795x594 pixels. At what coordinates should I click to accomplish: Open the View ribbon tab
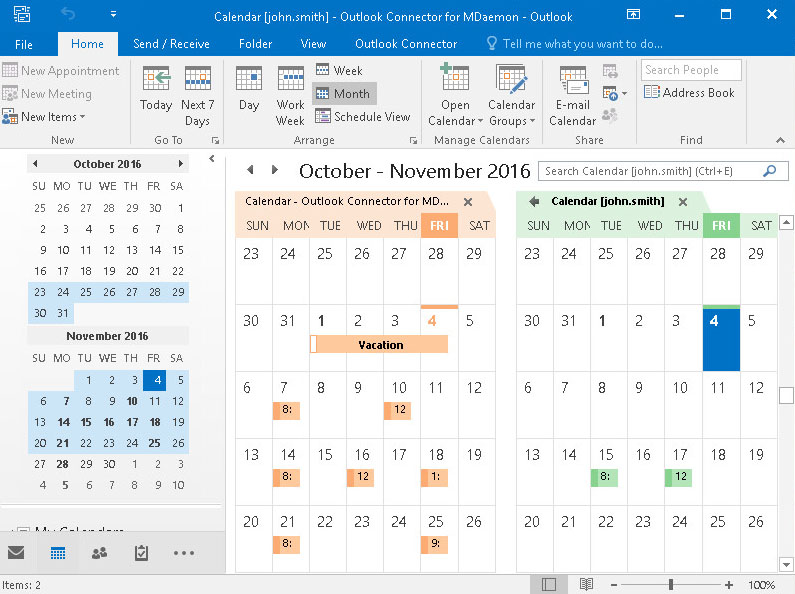click(313, 44)
